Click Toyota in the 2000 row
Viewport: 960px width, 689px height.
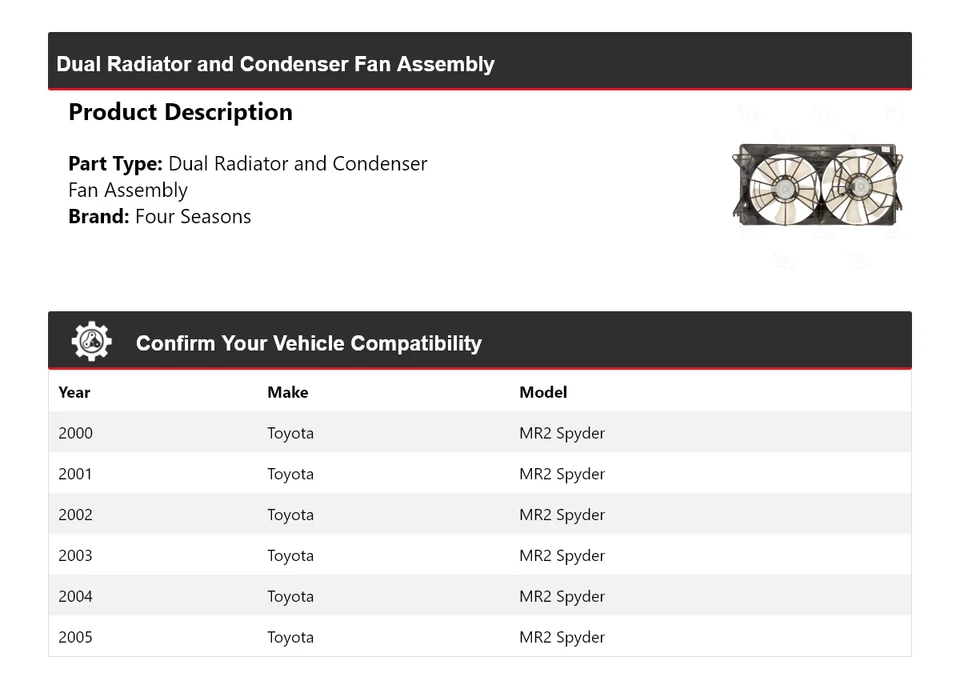(290, 433)
